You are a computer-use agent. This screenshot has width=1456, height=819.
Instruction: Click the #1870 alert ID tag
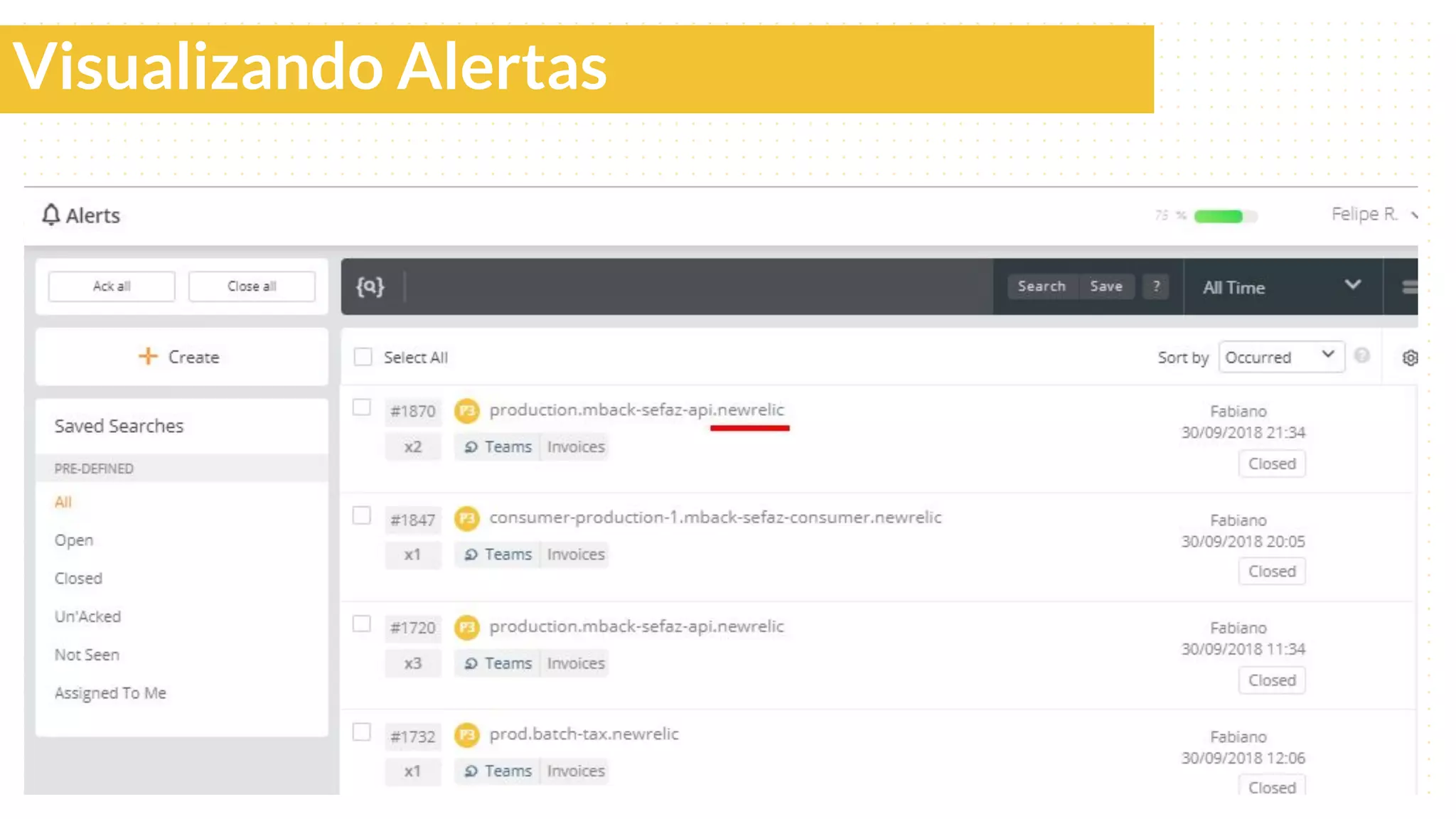413,412
